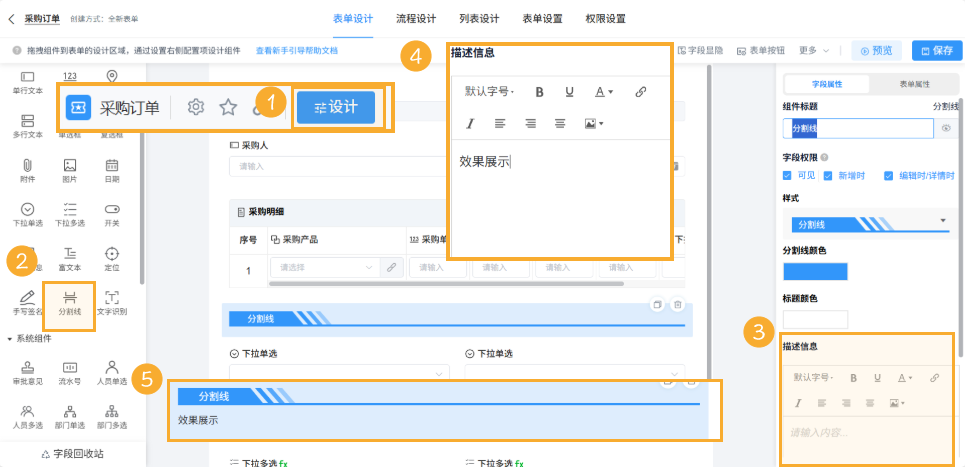The width and height of the screenshot is (965, 467).
Task: Expand the 更多 menu in toolbar
Action: [x=812, y=50]
